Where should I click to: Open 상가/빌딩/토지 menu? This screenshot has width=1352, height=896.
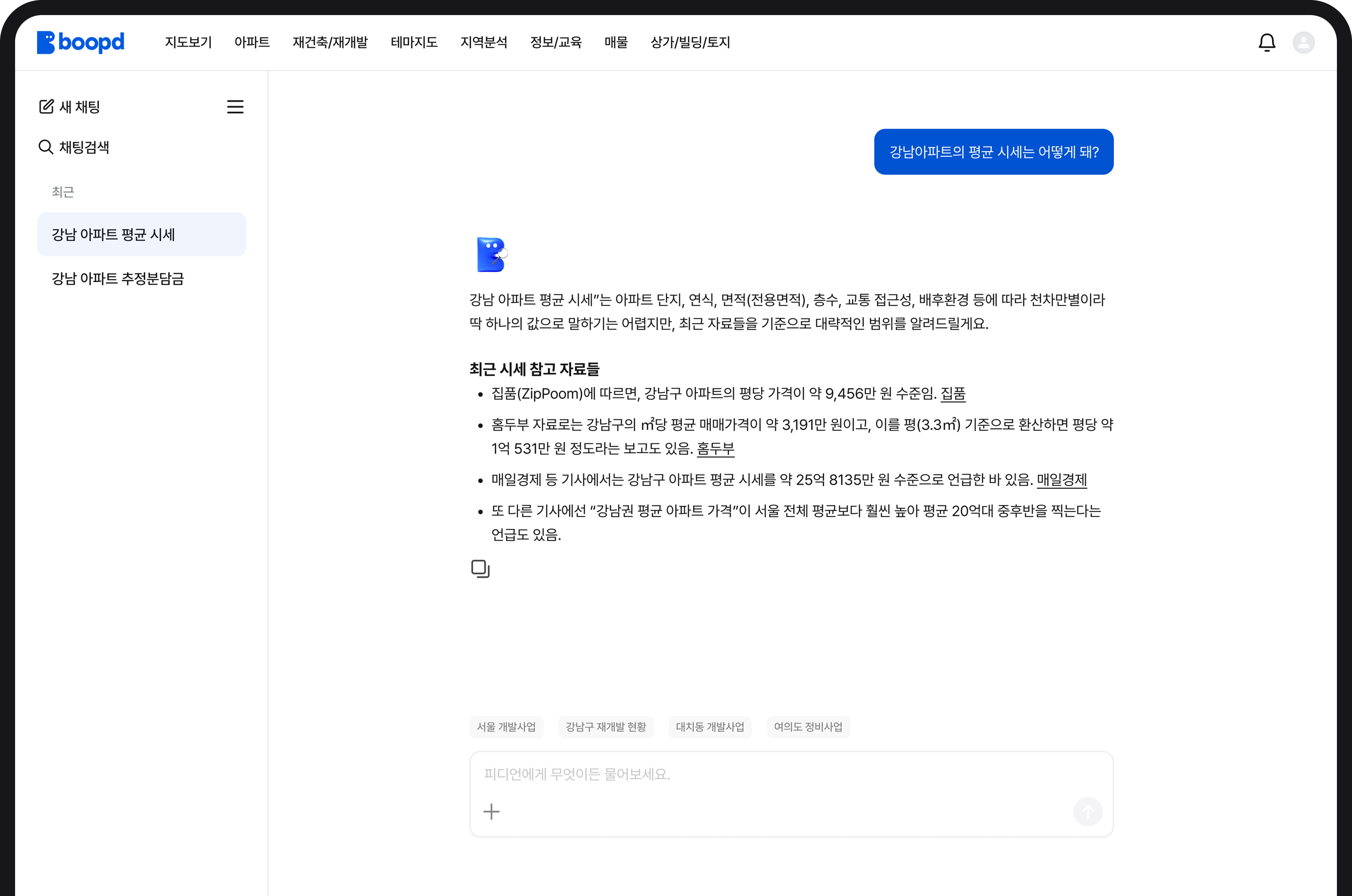pos(690,42)
